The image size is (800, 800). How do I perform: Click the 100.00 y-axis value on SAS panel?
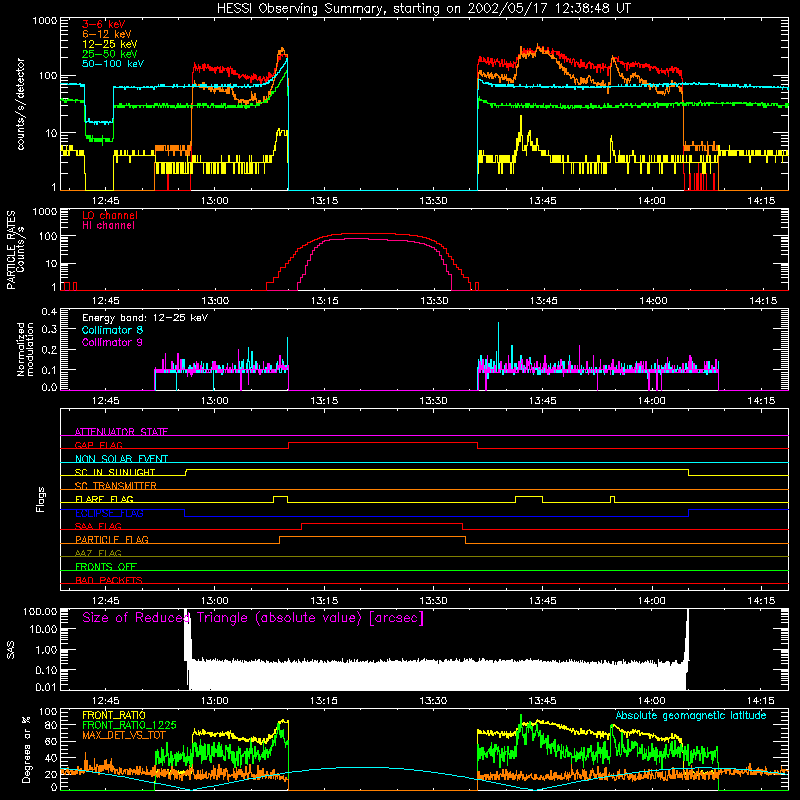coord(40,611)
